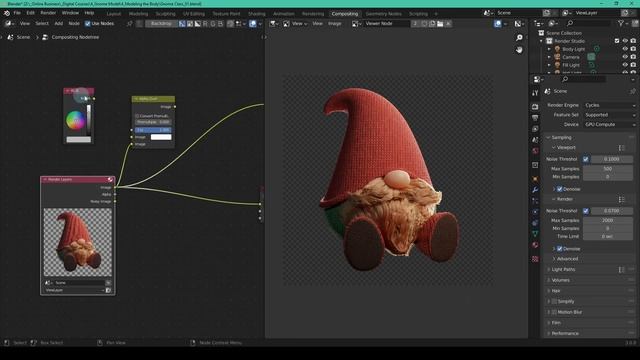Open the node editor overlays dropdown
Image resolution: width=640 pixels, height=360 pixels.
pos(260,24)
